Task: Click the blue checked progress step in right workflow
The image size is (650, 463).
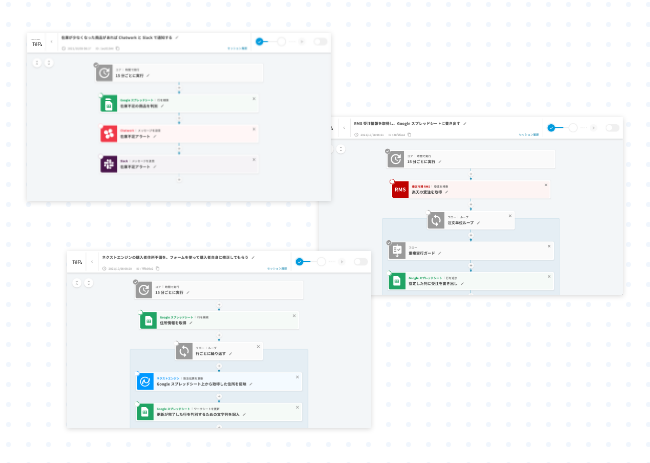Action: [550, 128]
